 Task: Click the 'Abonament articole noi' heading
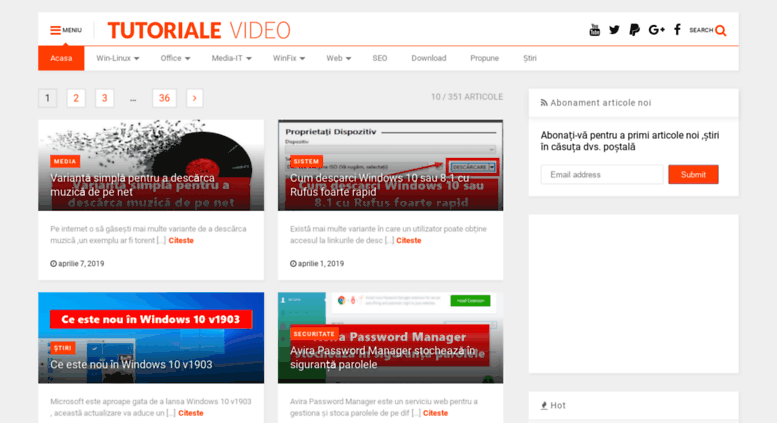click(601, 103)
